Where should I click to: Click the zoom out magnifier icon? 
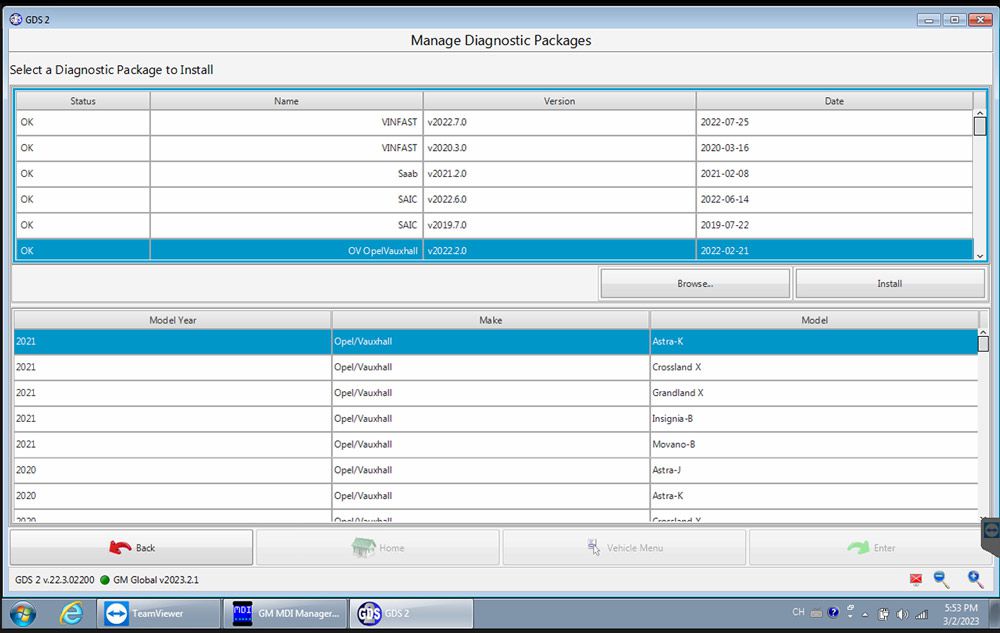click(x=941, y=579)
